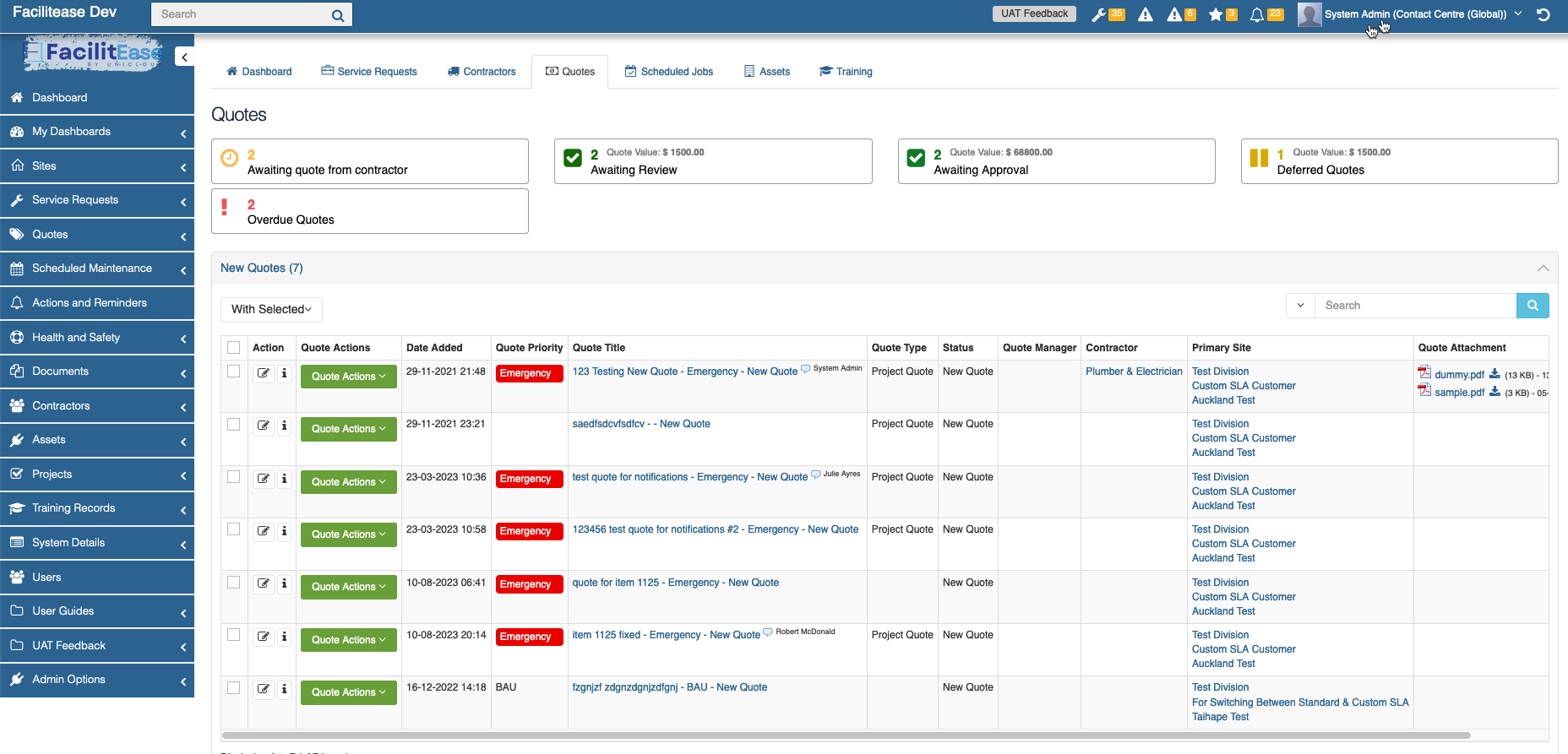Click the Awaiting Review green check icon
Screen dimensions: 1568x754
click(x=573, y=158)
